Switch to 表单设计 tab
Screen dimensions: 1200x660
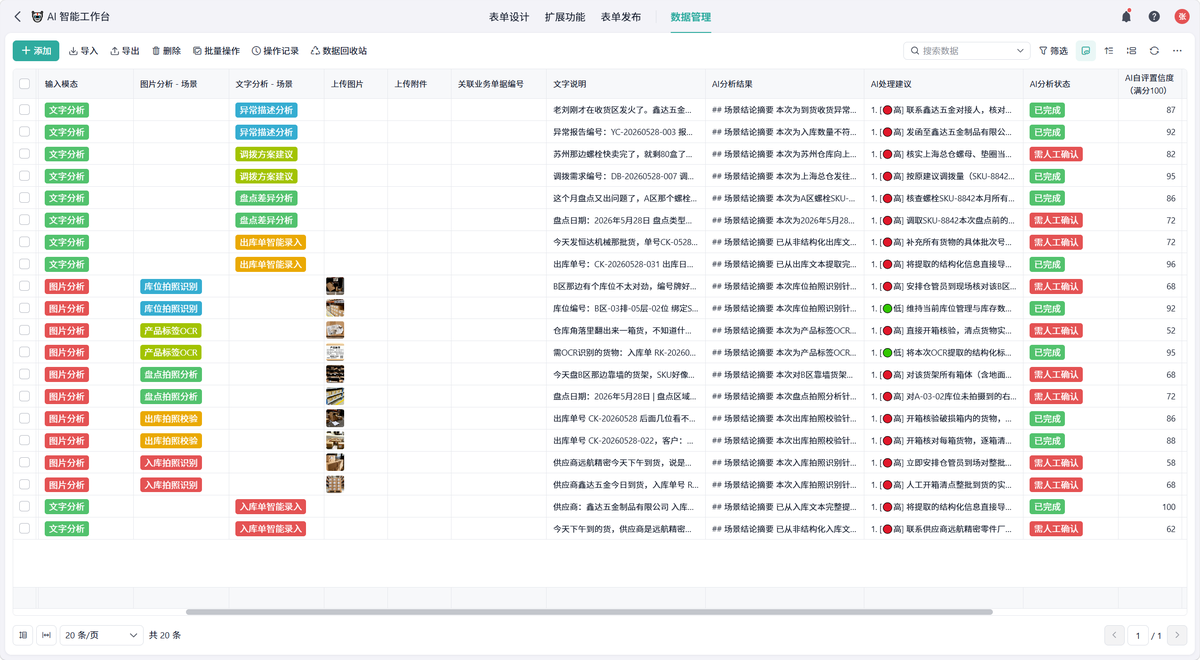click(509, 17)
